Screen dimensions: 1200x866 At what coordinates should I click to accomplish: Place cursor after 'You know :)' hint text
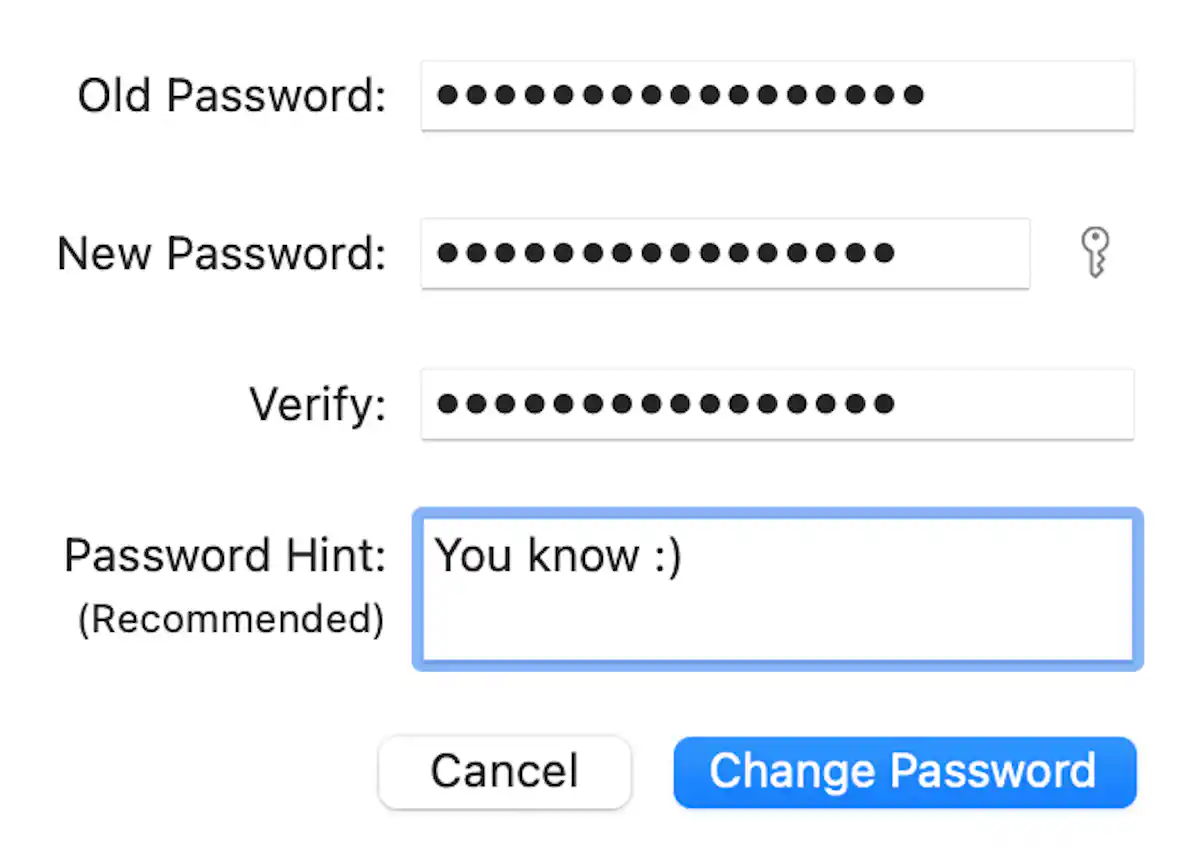coord(690,556)
